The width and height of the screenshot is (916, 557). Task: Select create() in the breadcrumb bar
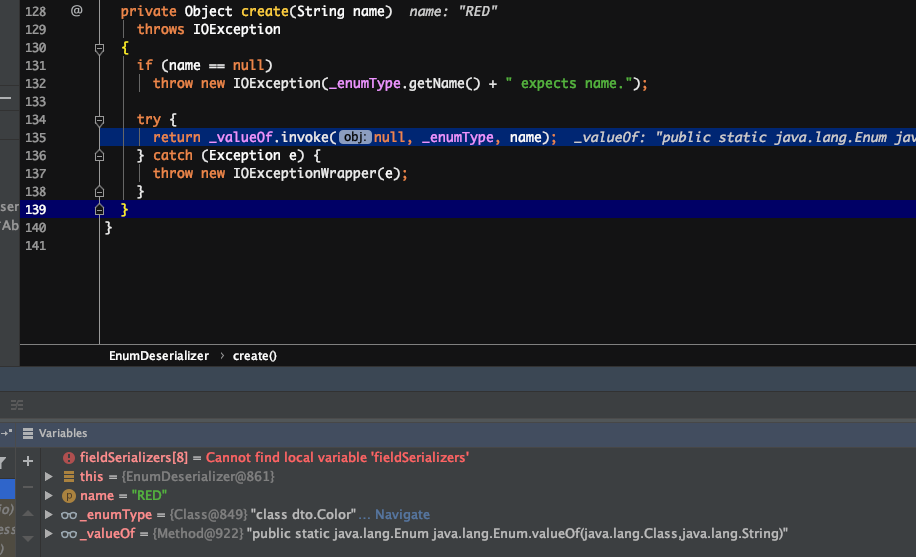click(254, 355)
